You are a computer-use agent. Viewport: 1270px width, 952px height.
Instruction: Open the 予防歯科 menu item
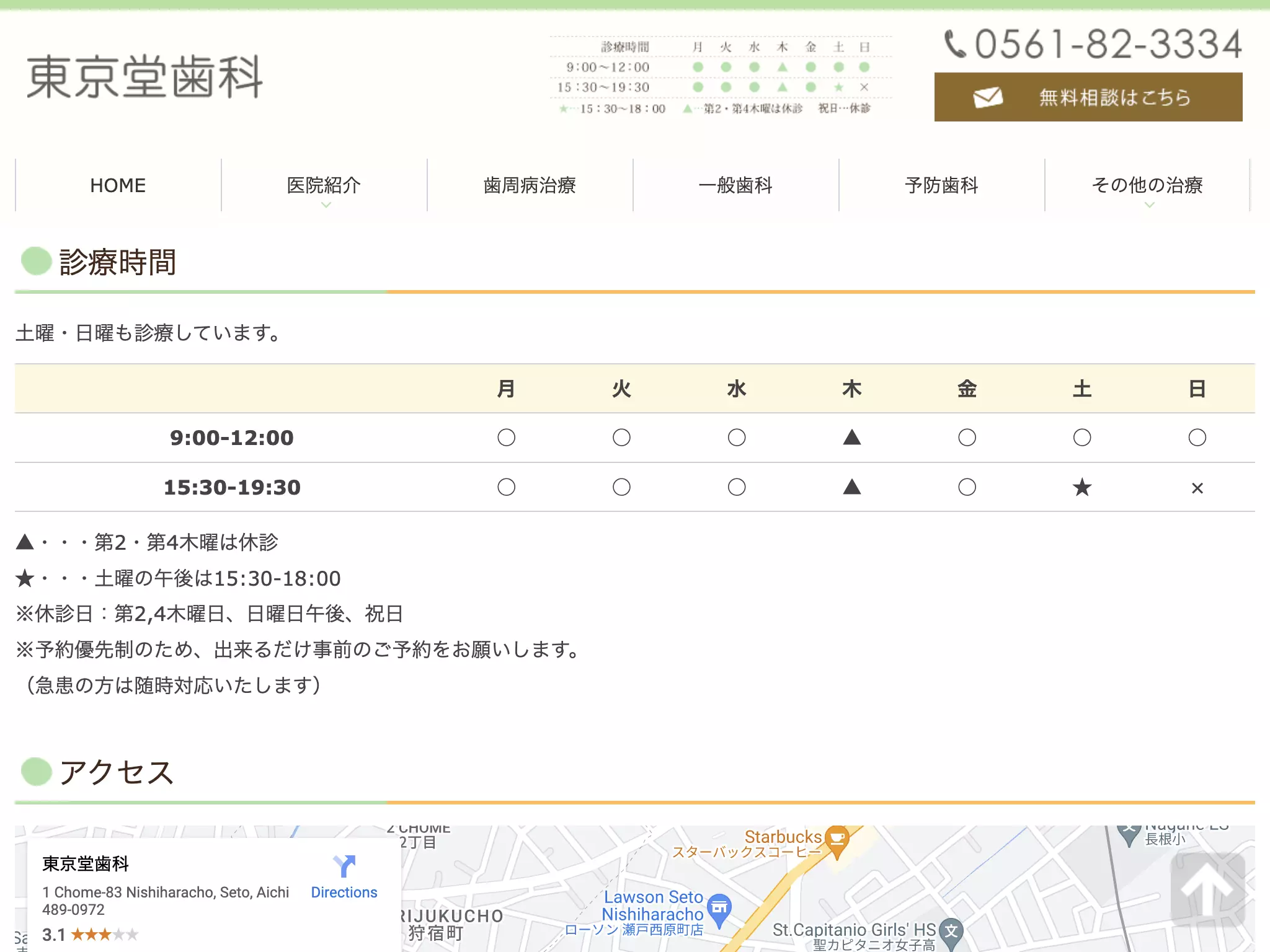point(941,185)
